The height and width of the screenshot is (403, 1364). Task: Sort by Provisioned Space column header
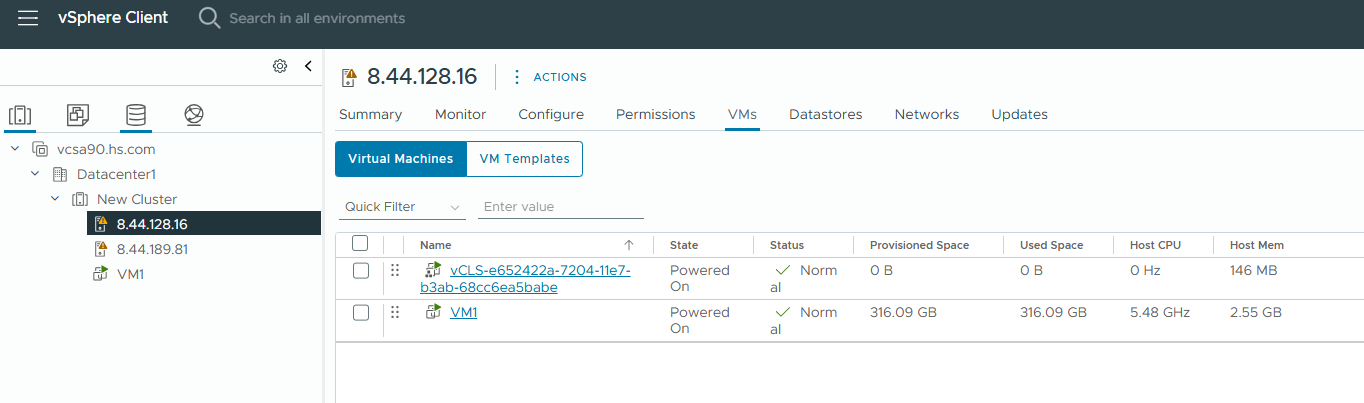click(920, 245)
